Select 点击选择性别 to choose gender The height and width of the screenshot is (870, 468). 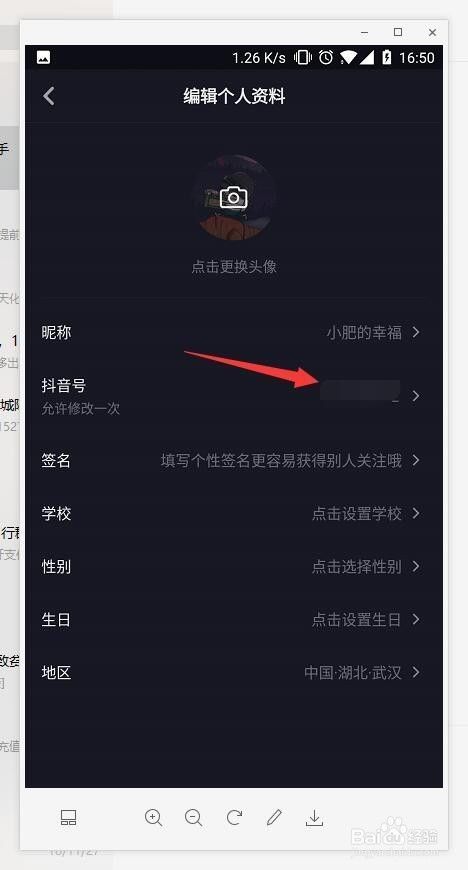pyautogui.click(x=356, y=566)
